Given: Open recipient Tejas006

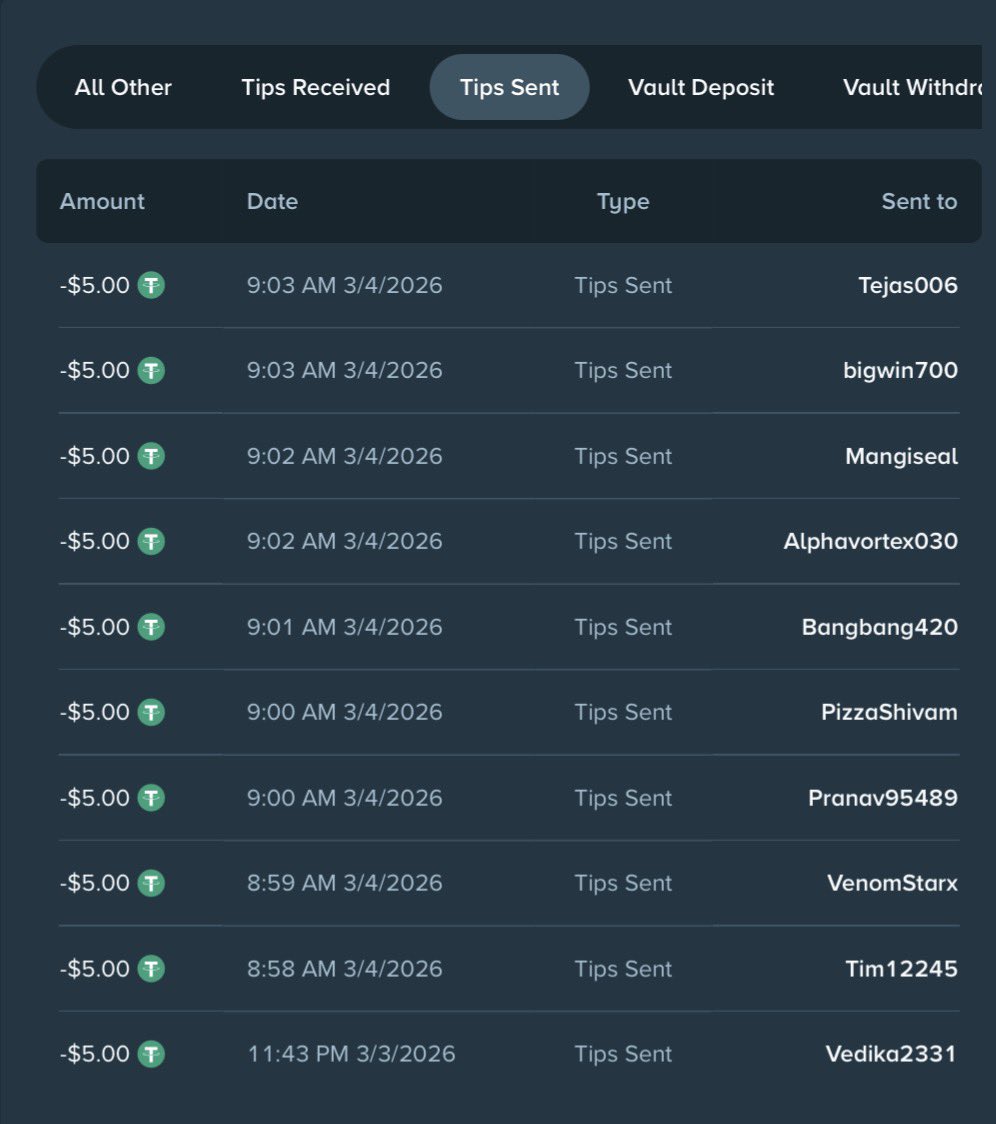Looking at the screenshot, I should 908,285.
